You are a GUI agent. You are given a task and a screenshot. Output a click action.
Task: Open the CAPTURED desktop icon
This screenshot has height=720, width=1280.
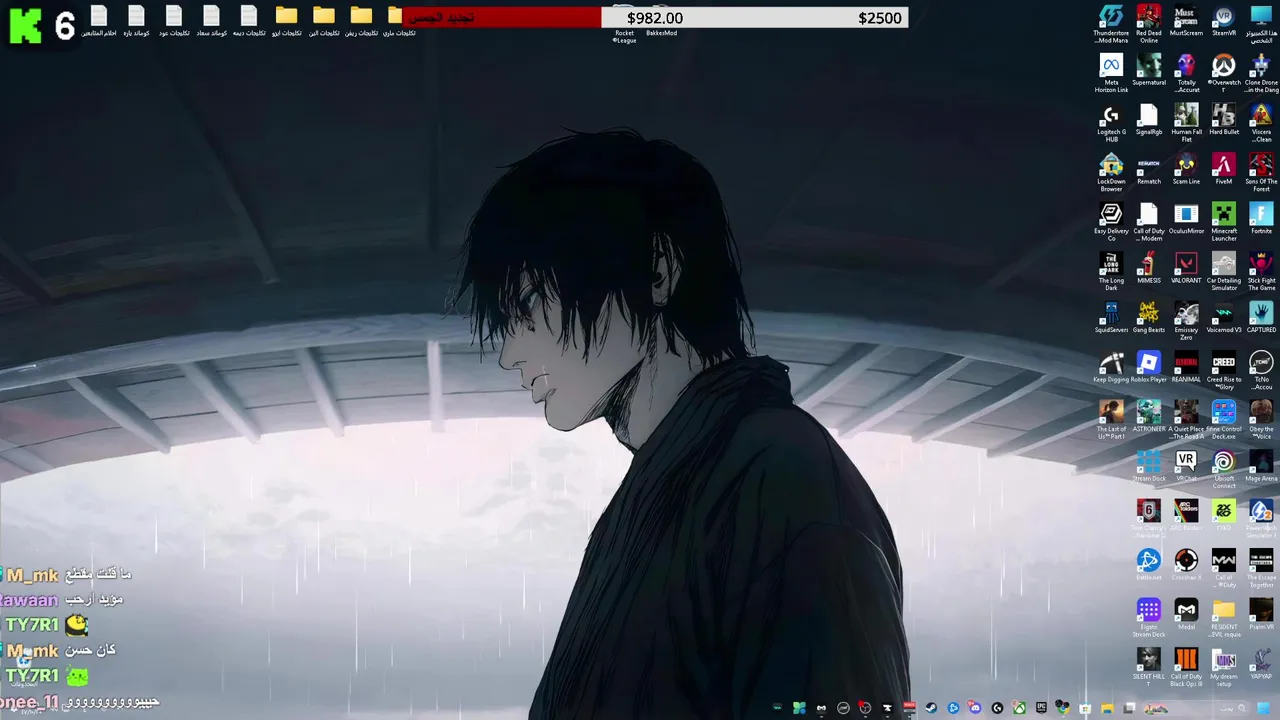point(1261,318)
